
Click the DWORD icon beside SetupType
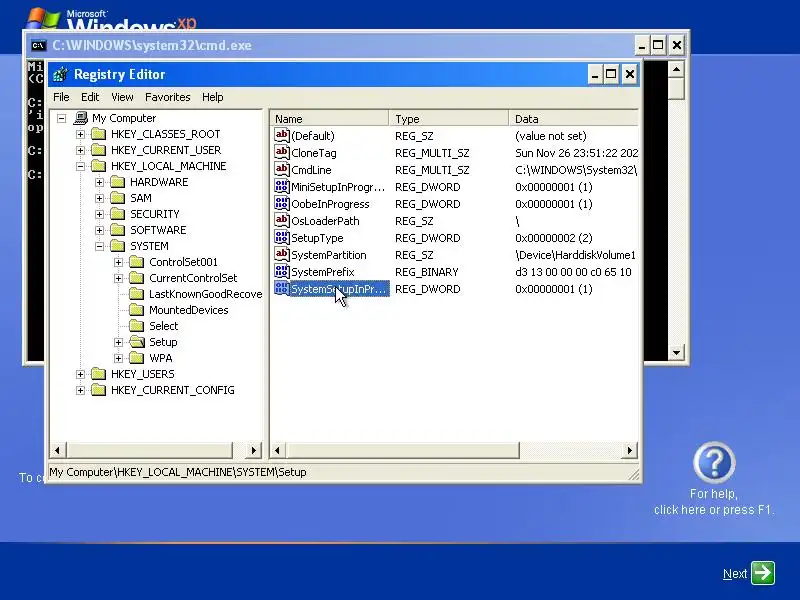(282, 237)
